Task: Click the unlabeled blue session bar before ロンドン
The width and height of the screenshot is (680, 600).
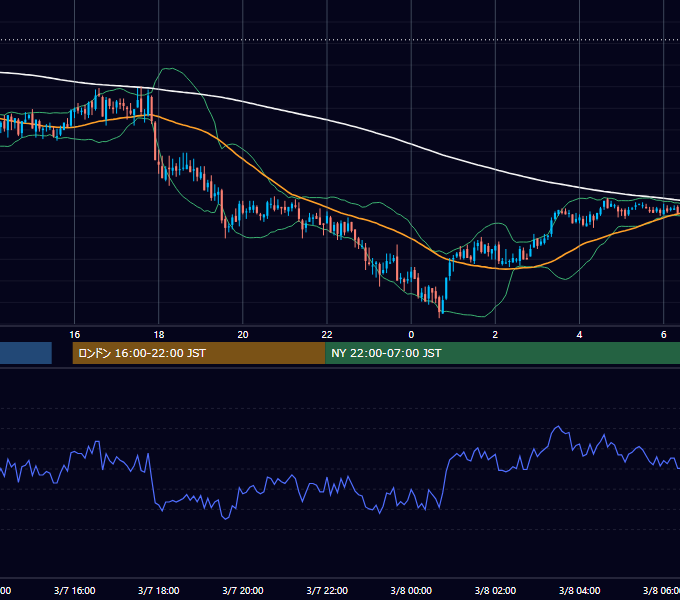Action: tap(26, 353)
